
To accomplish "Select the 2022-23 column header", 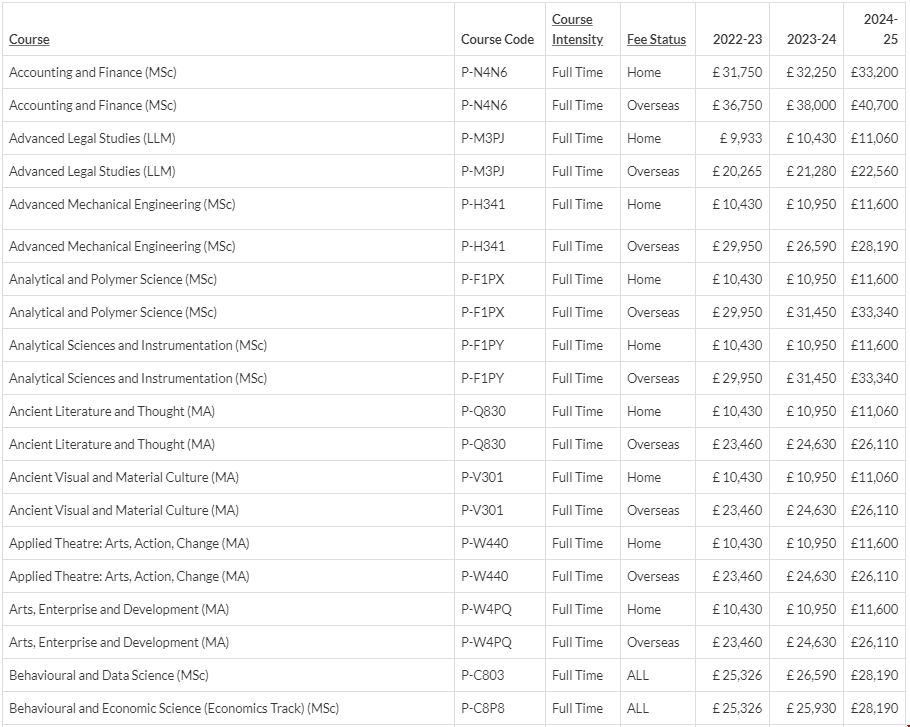I will tap(737, 40).
